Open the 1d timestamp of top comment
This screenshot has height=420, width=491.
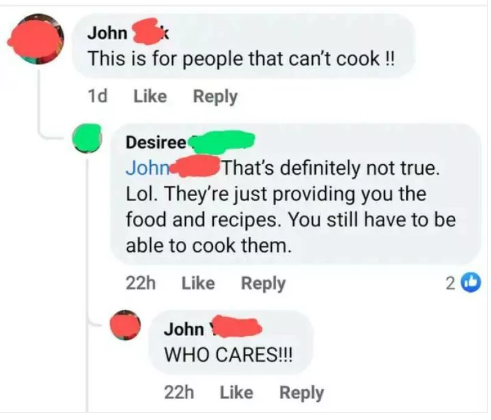click(x=97, y=96)
